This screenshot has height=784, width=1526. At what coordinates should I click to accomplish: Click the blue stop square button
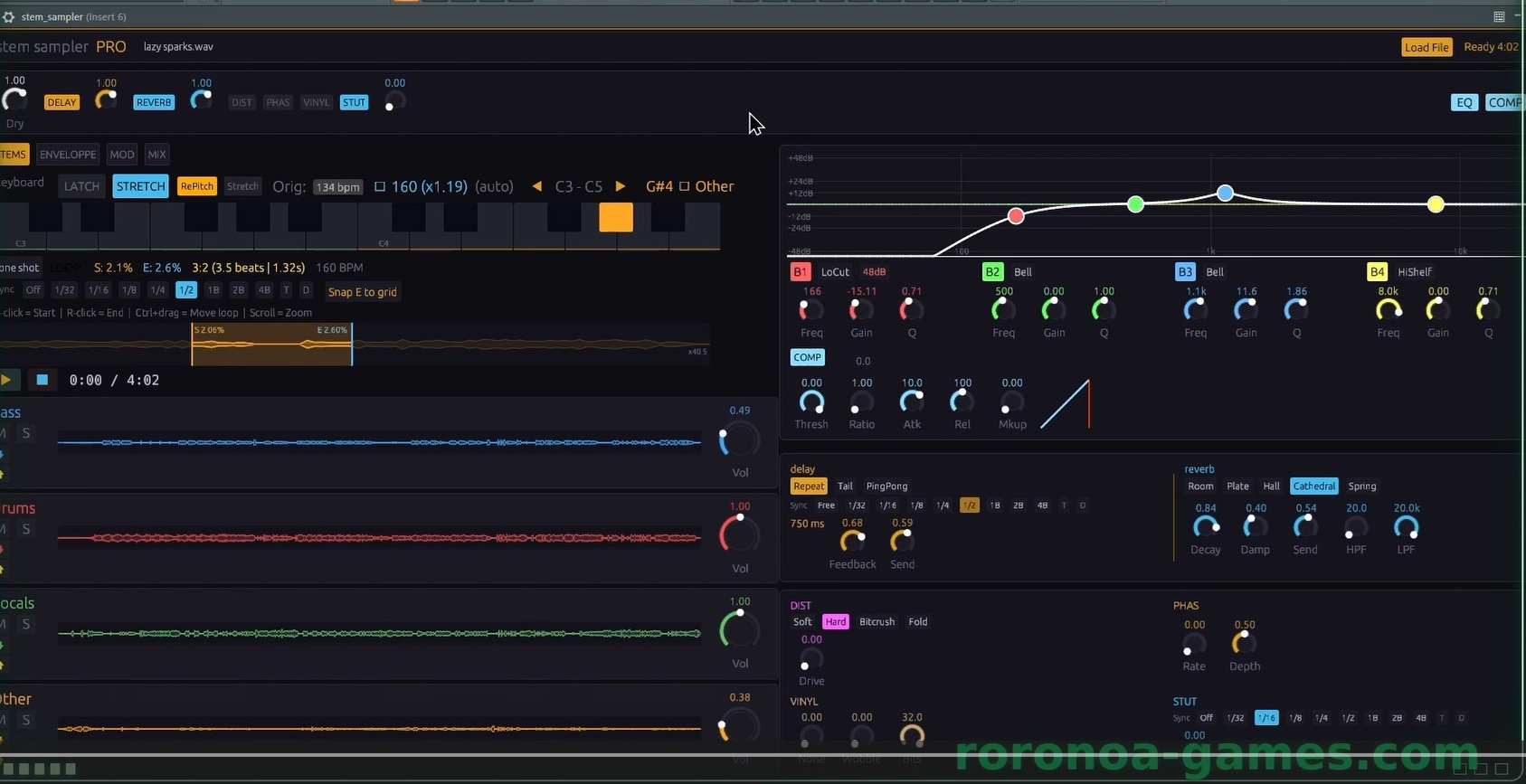coord(42,380)
